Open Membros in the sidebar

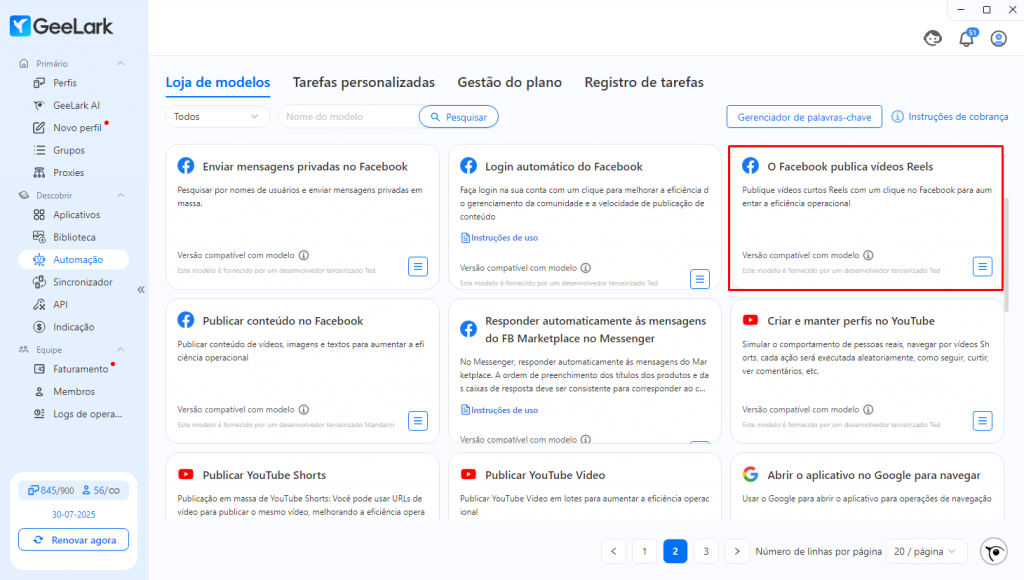(73, 391)
